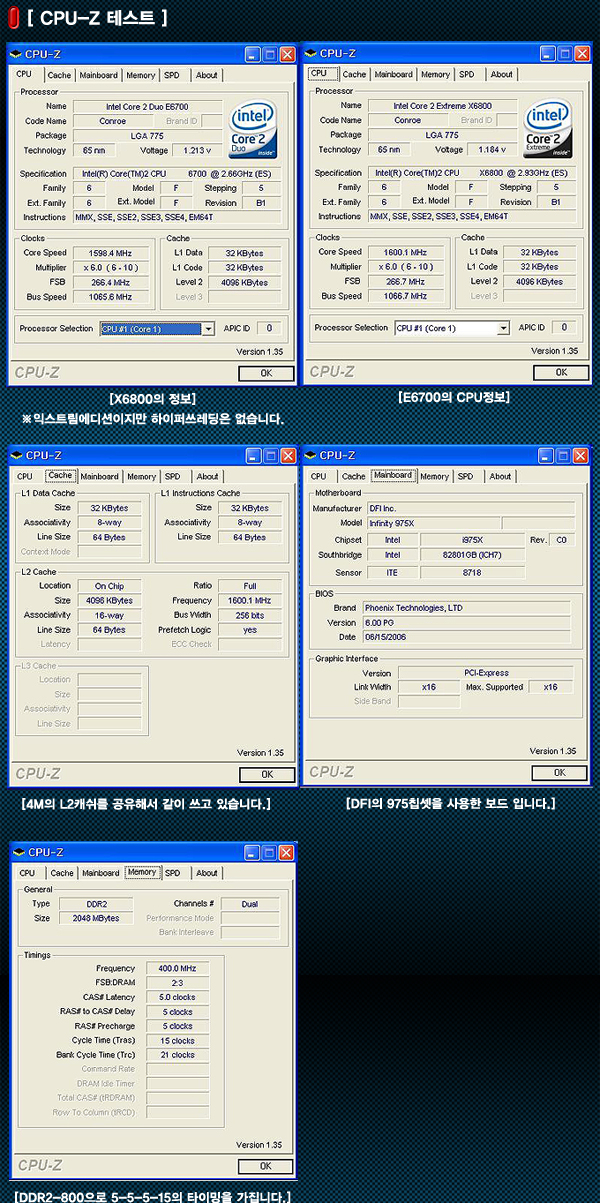Open Mainboard tab in Core 2 Duo E6700 window

(99, 75)
